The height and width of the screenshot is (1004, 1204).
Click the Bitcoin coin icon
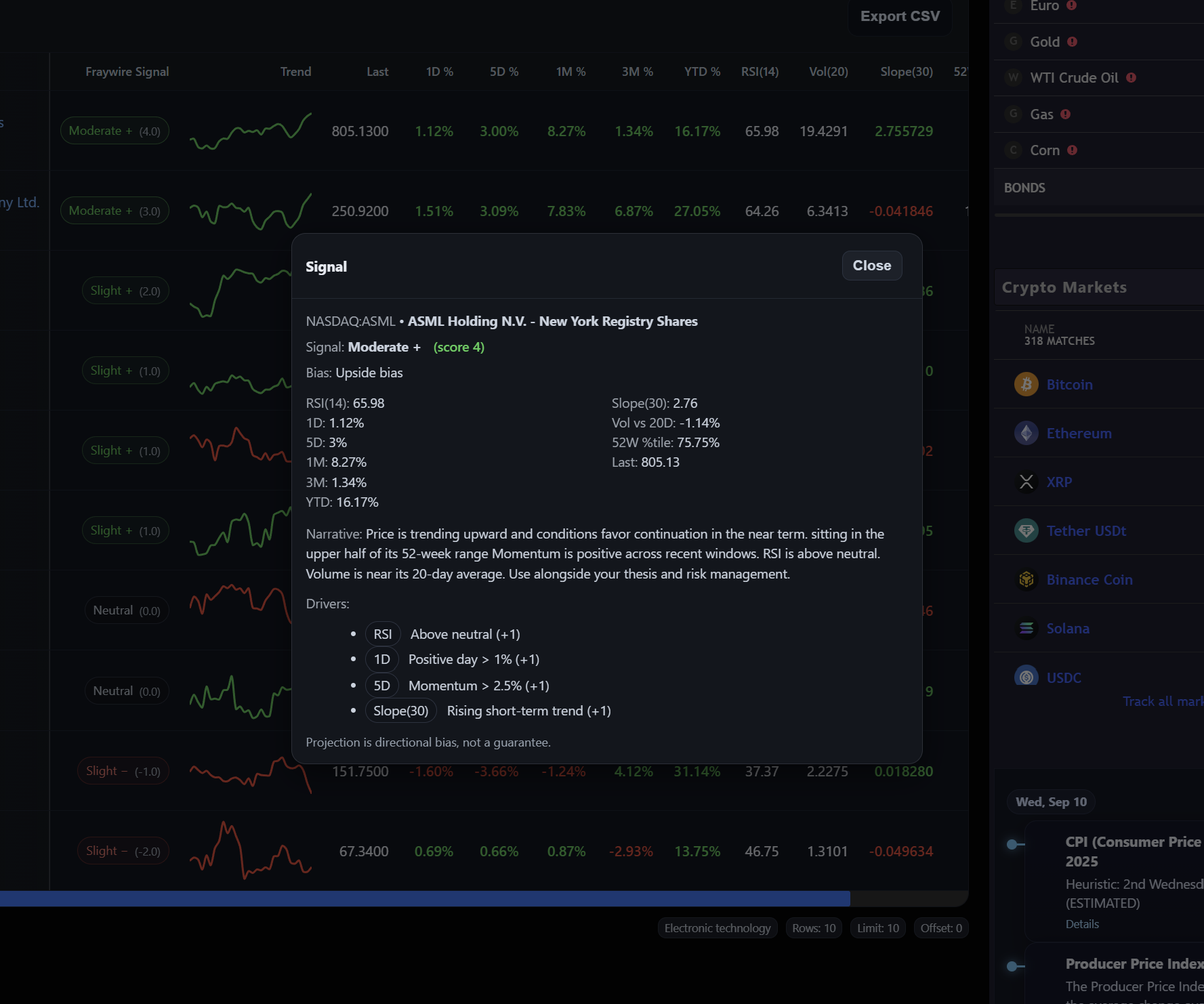tap(1026, 384)
